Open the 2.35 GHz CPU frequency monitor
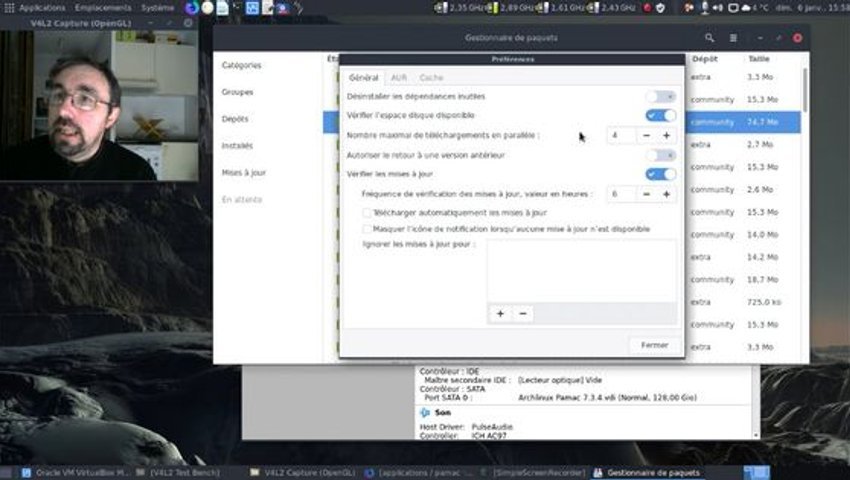Viewport: 850px width, 480px height. coord(459,8)
